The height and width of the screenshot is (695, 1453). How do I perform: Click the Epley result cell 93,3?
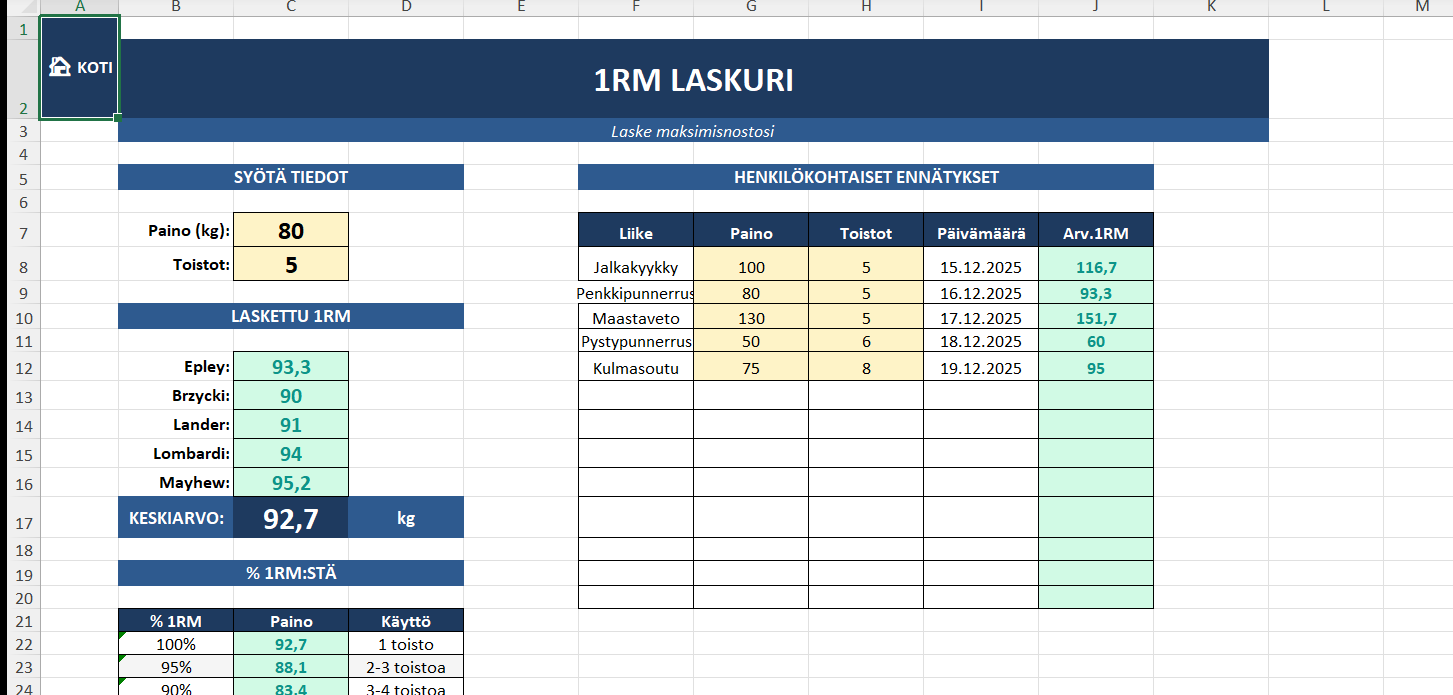(x=291, y=367)
